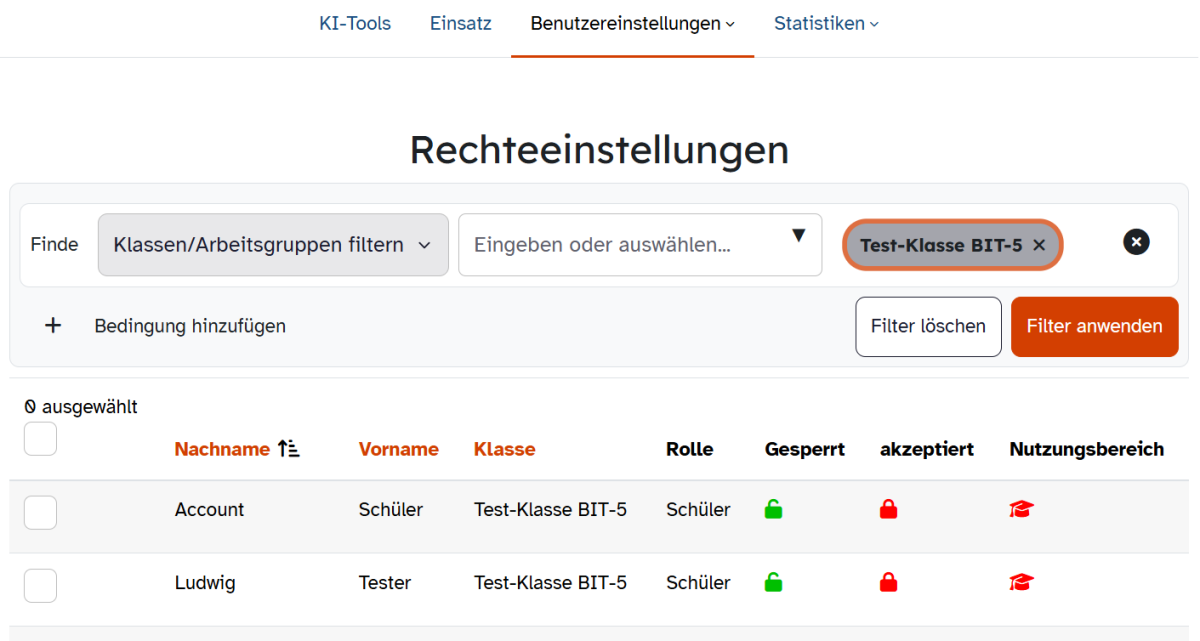Click the green unlock icon for Account

[x=773, y=510]
